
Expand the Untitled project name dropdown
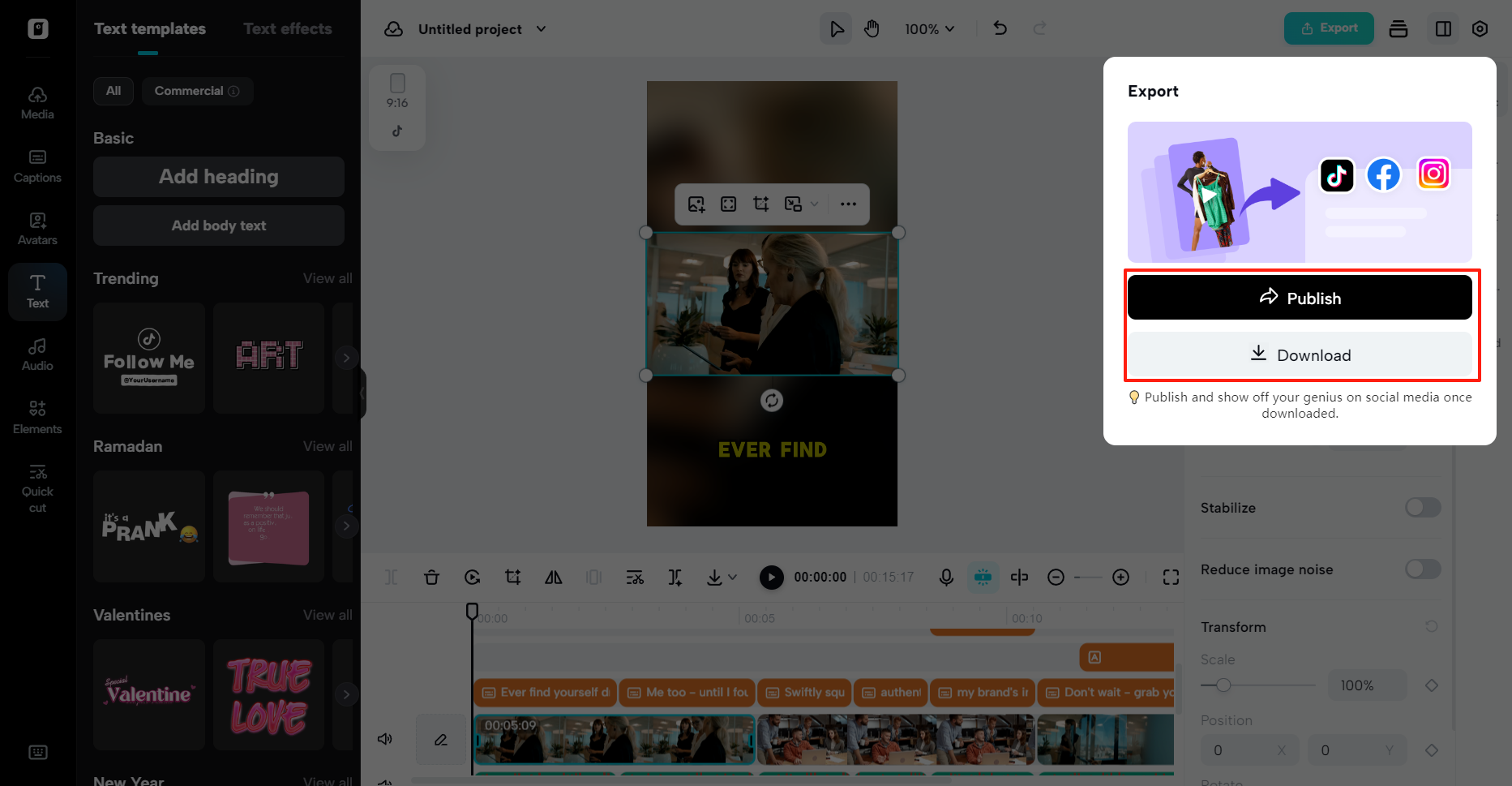[x=541, y=28]
